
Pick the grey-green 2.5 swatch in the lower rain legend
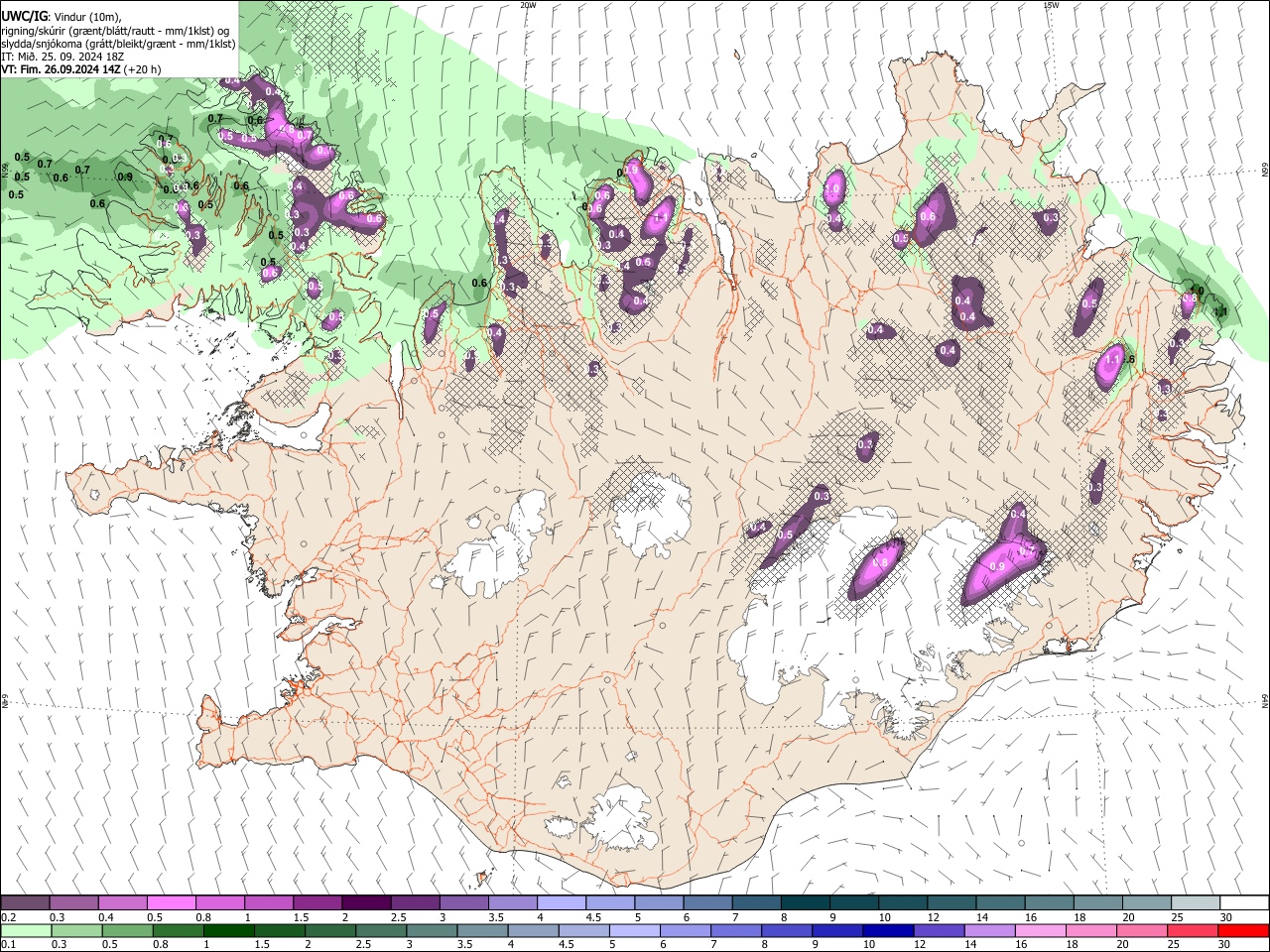pos(382,930)
